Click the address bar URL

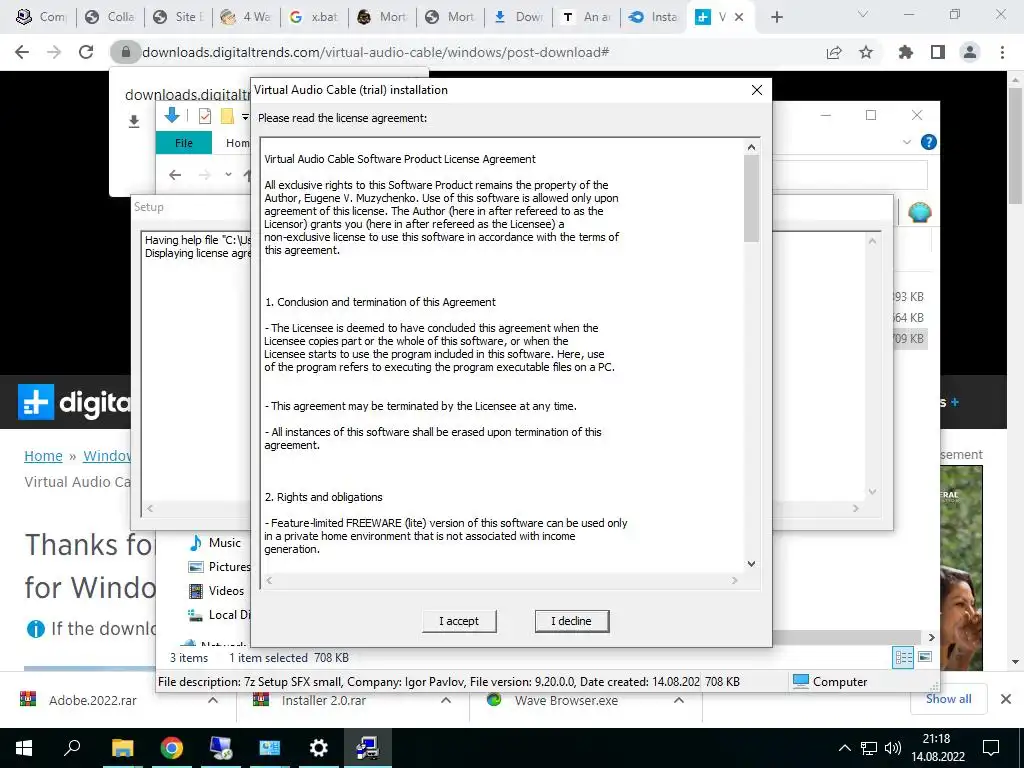[x=376, y=52]
